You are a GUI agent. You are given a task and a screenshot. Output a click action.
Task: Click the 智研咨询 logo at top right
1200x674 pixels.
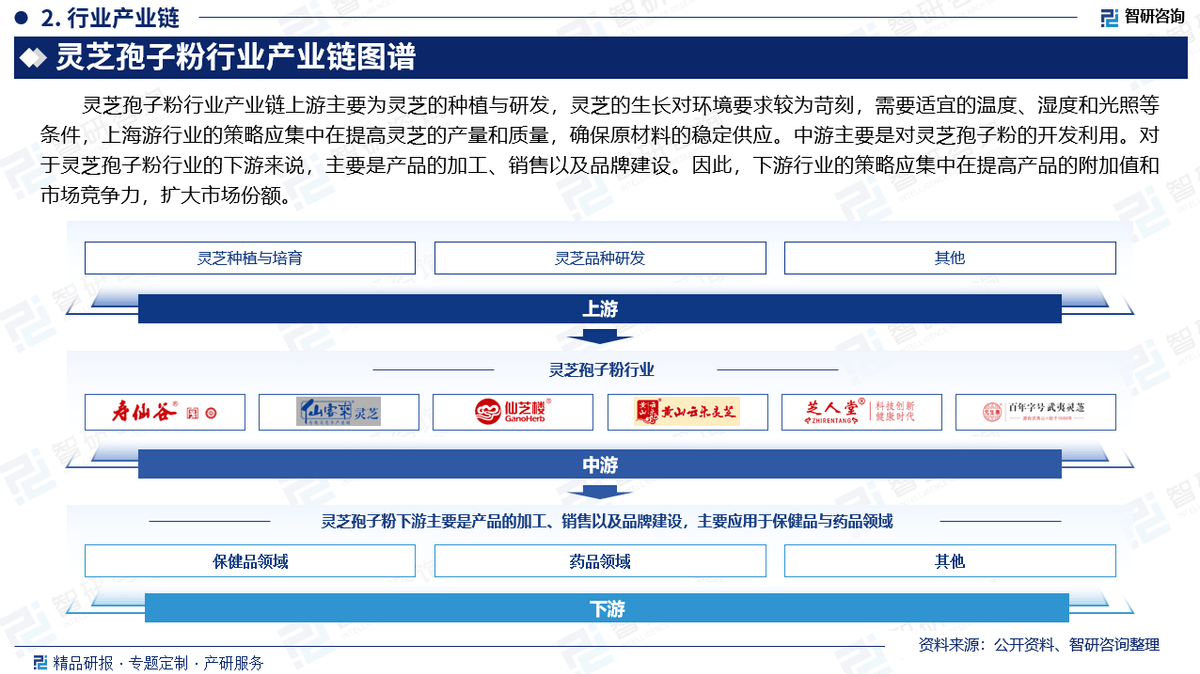coord(1142,17)
